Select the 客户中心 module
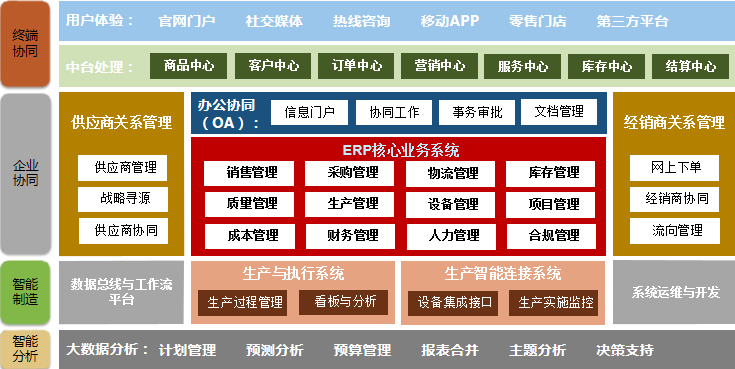Viewport: 735px width, 369px height. 273,66
